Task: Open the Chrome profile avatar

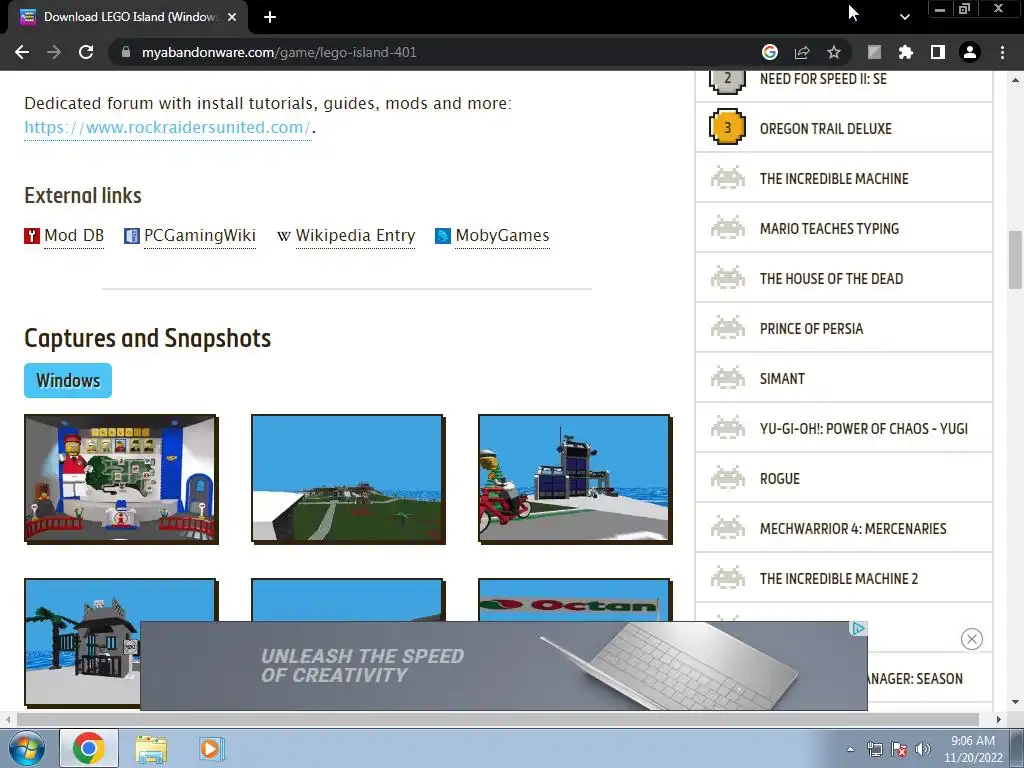Action: (970, 52)
